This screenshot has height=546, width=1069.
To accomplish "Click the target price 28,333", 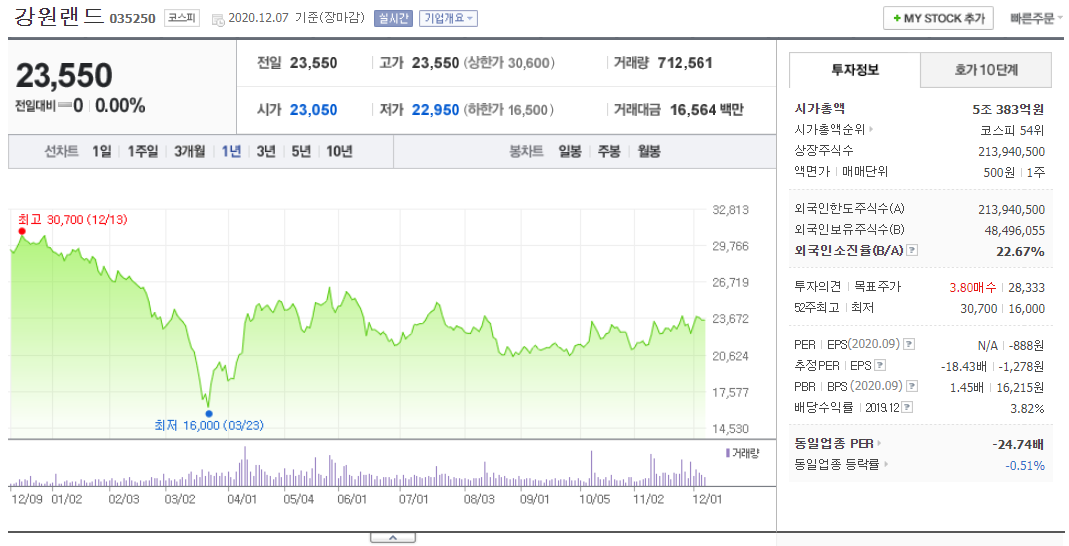I will pos(1027,288).
